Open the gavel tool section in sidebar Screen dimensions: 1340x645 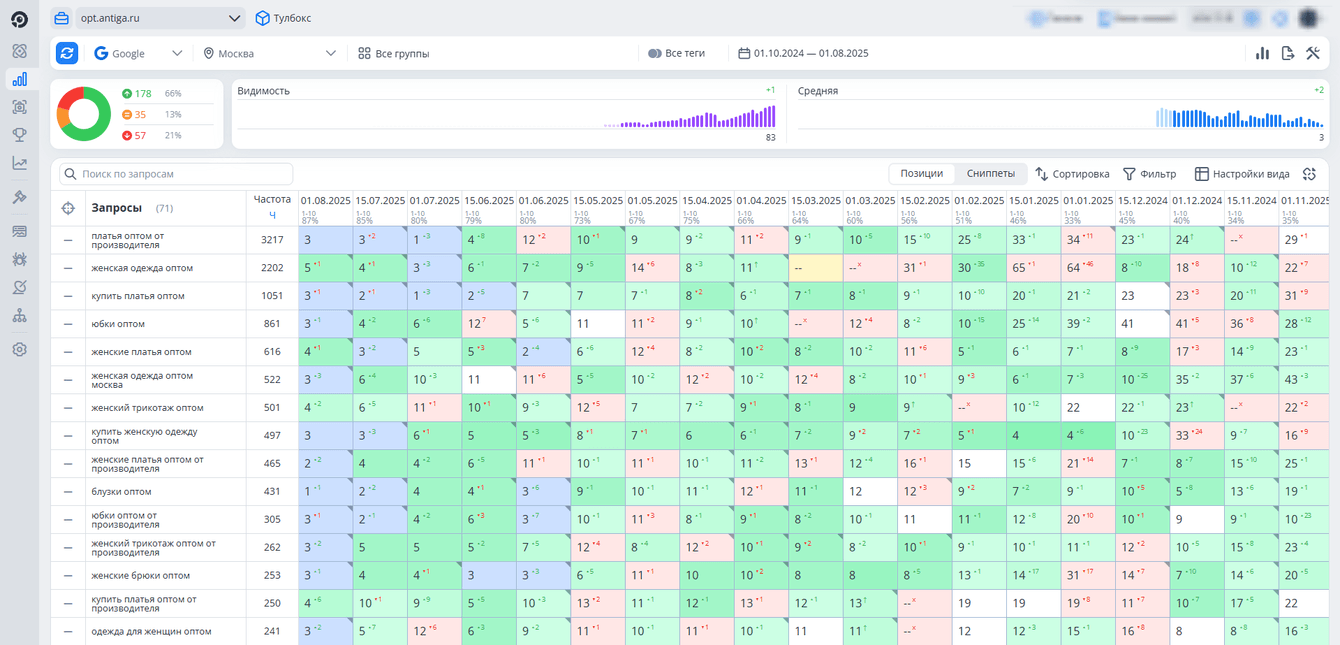(19, 198)
